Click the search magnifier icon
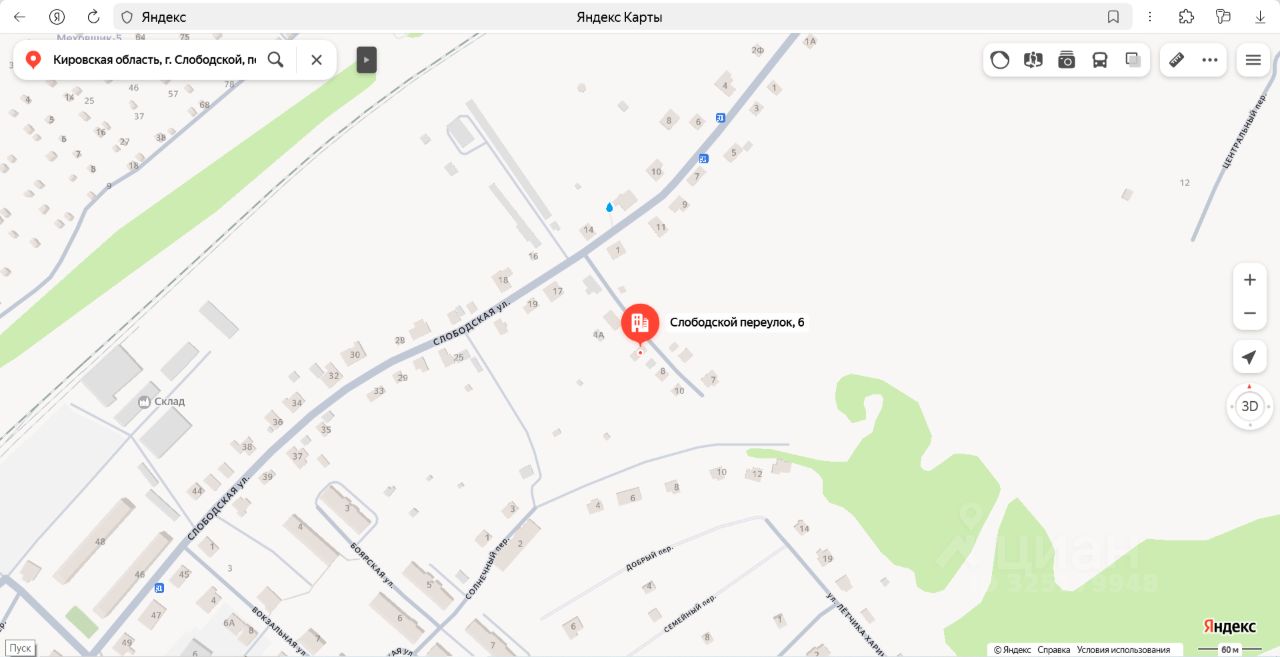 click(x=276, y=60)
